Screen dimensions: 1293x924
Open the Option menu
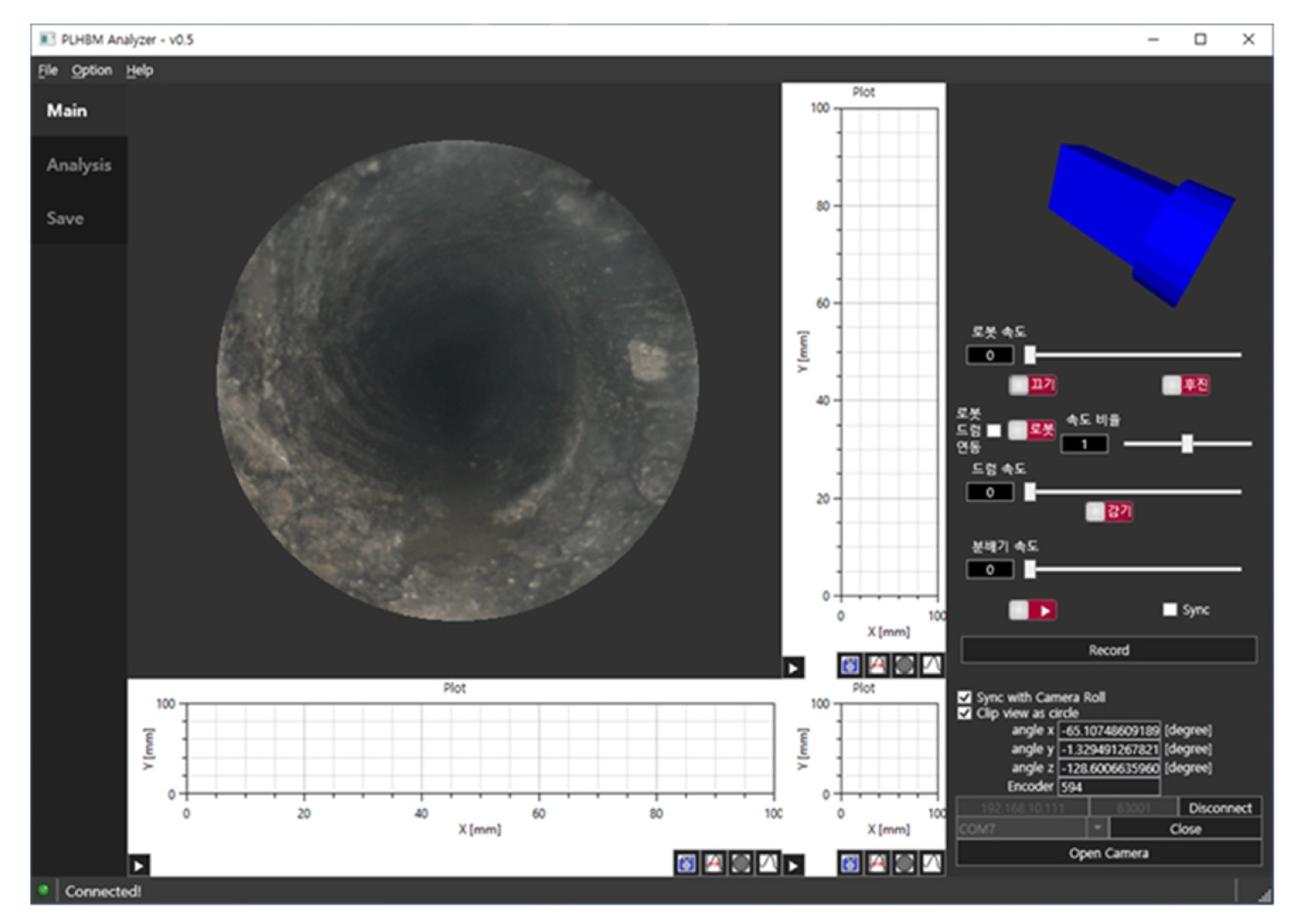click(91, 71)
